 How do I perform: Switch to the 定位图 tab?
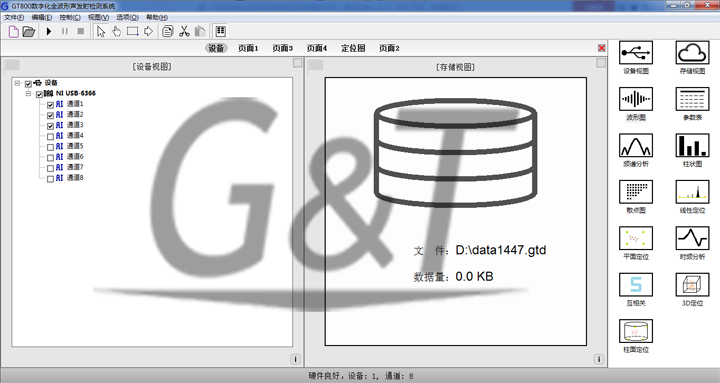[353, 48]
